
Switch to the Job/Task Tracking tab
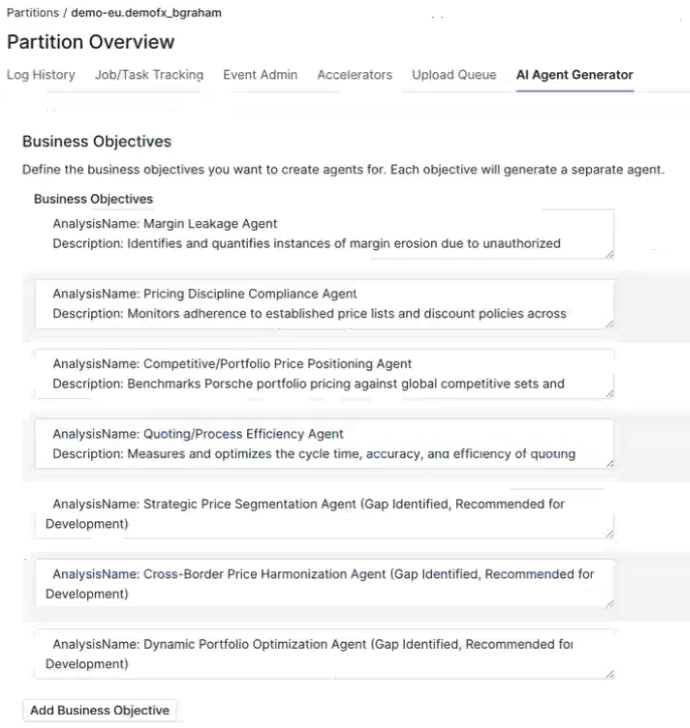click(149, 75)
